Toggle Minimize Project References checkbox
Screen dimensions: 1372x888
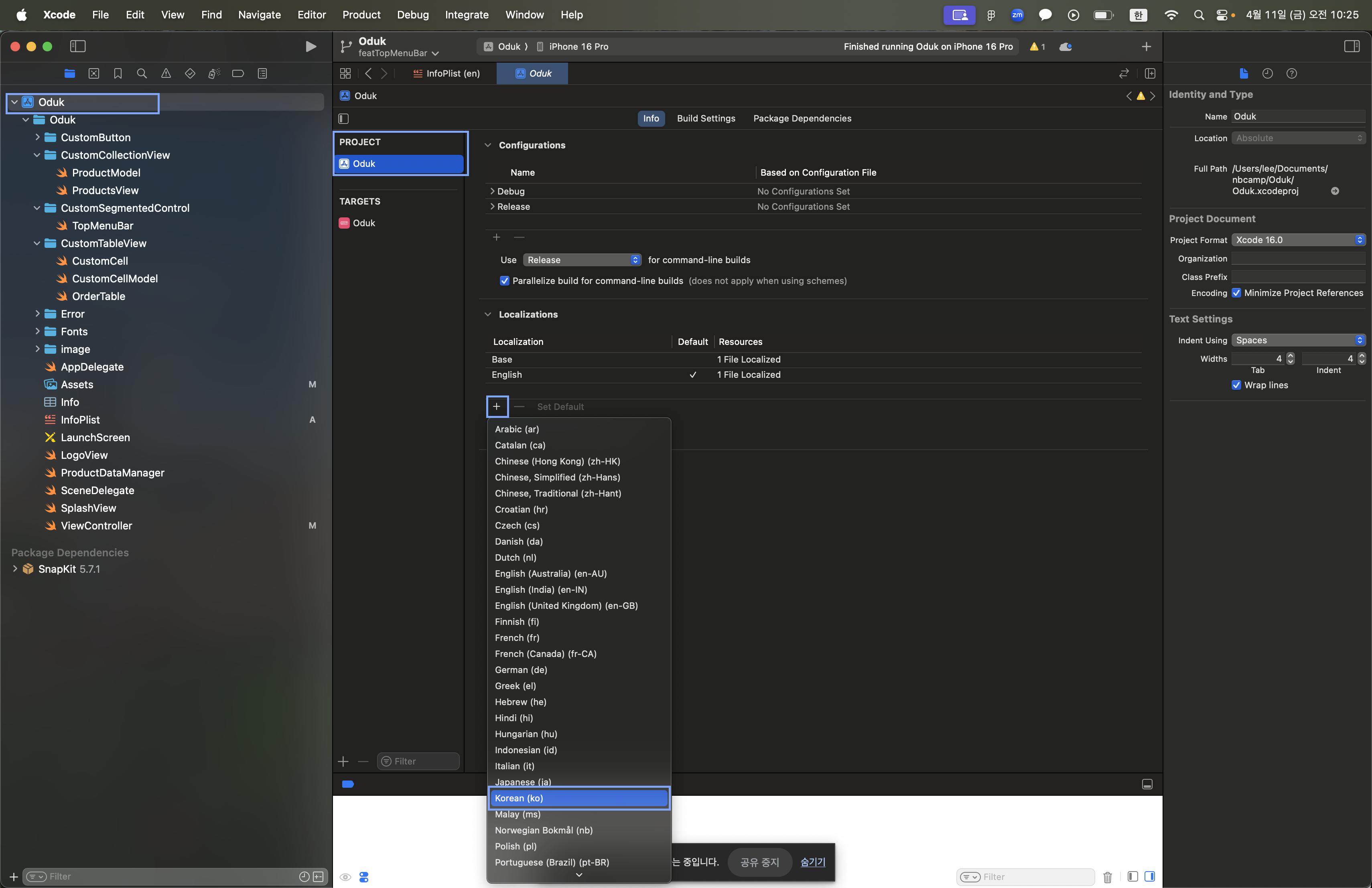(1236, 293)
